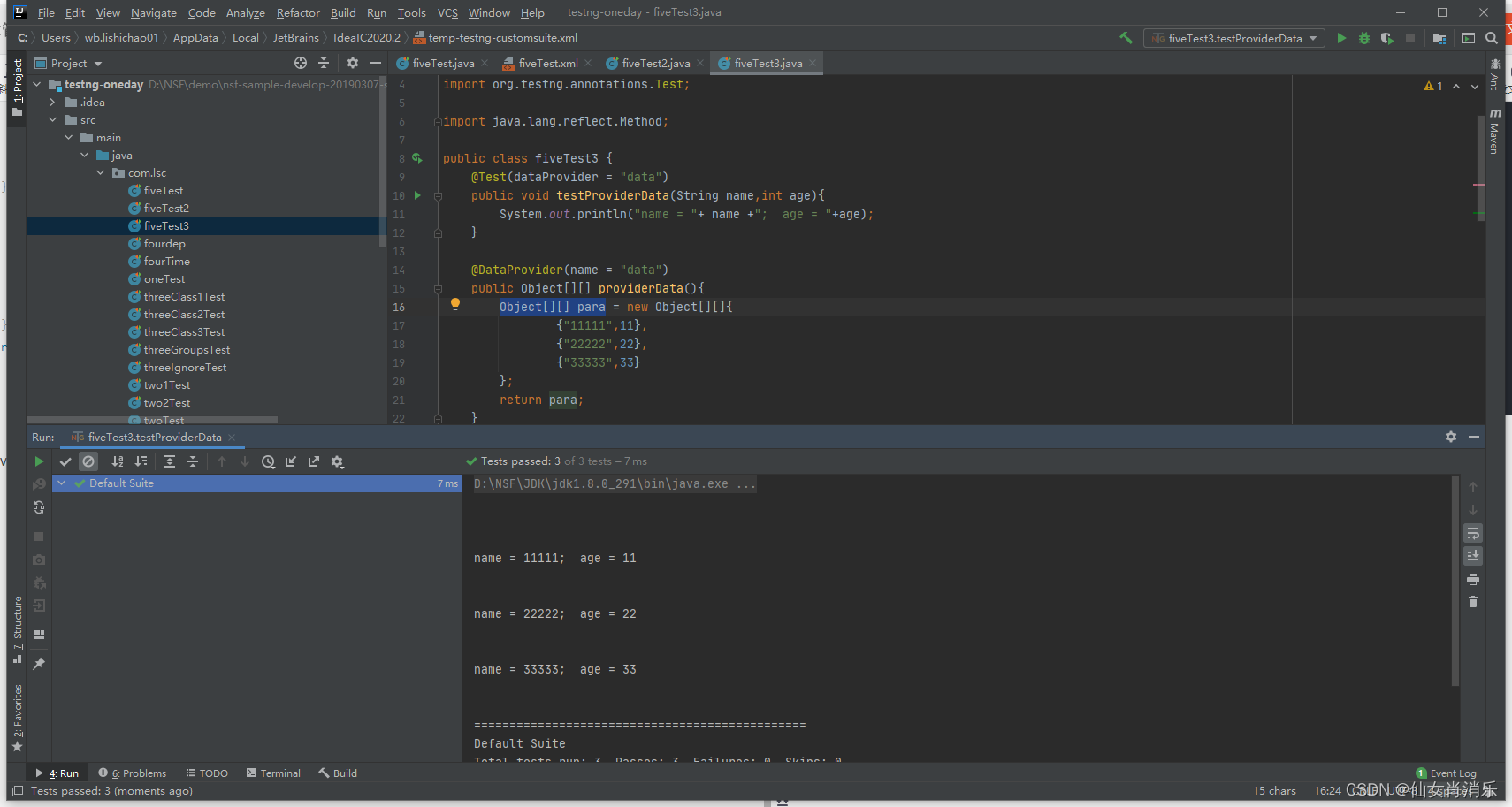This screenshot has width=1512, height=807.
Task: Switch to fiveTest2.java tab
Action: [x=655, y=63]
